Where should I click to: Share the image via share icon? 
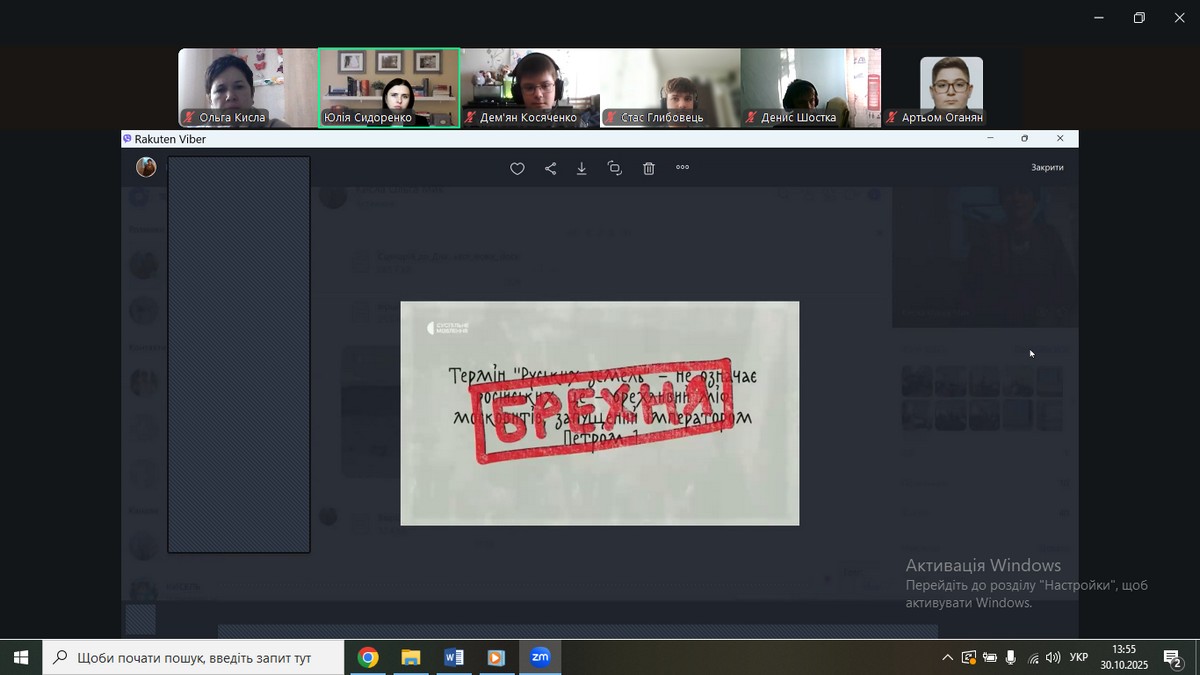pos(550,169)
